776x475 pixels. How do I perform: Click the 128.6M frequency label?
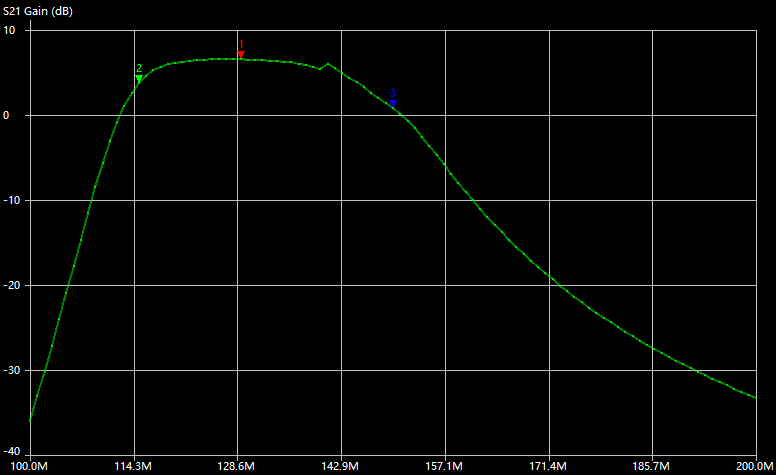(237, 466)
